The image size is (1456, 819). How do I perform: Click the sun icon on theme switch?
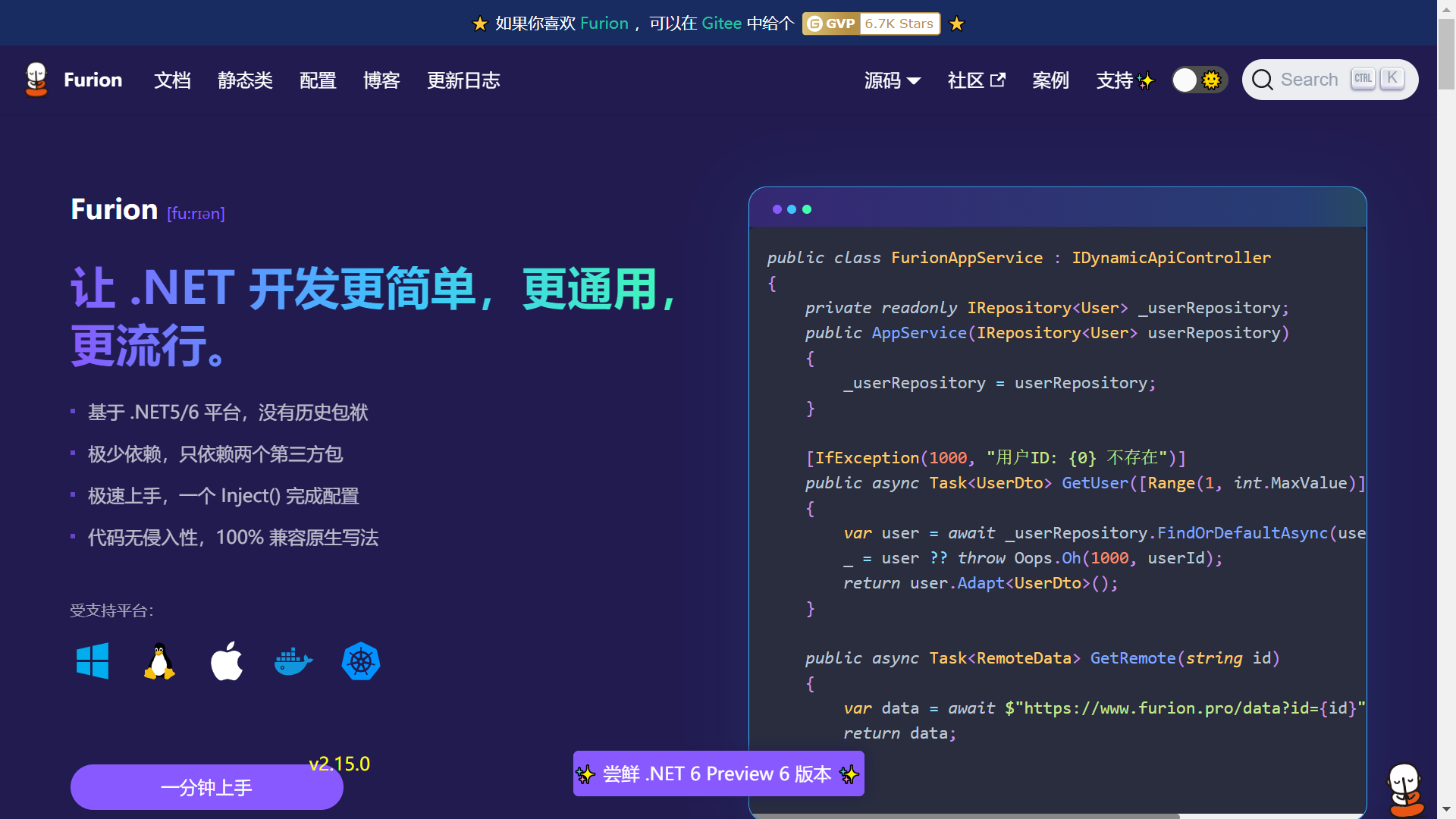(x=1212, y=80)
